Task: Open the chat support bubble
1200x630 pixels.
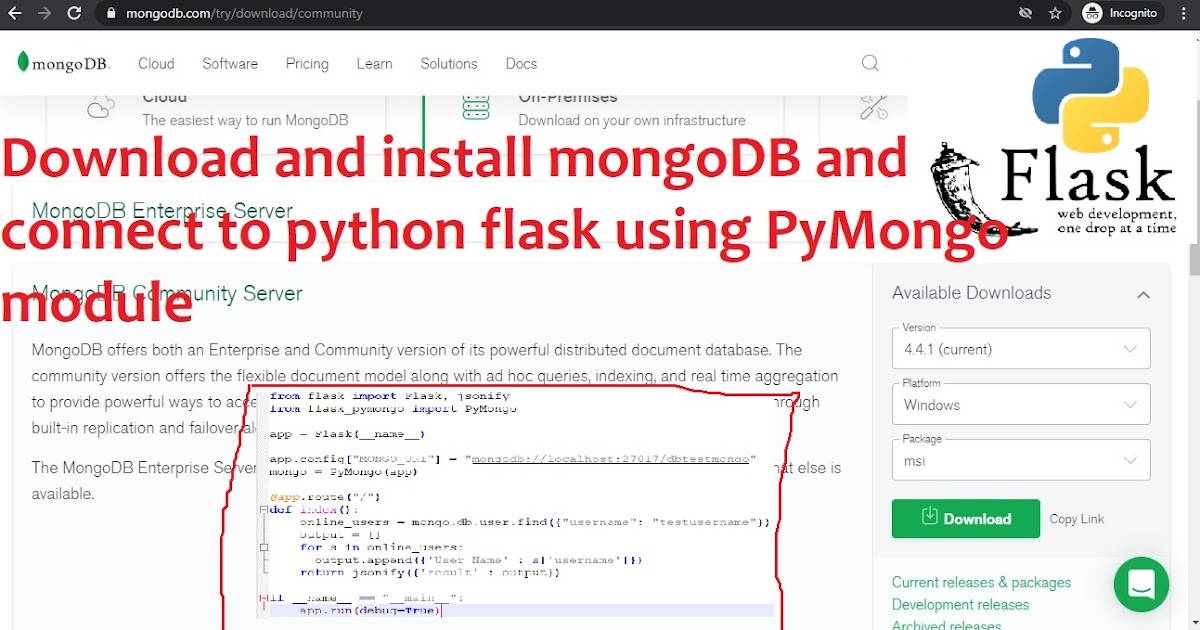Action: tap(1141, 585)
